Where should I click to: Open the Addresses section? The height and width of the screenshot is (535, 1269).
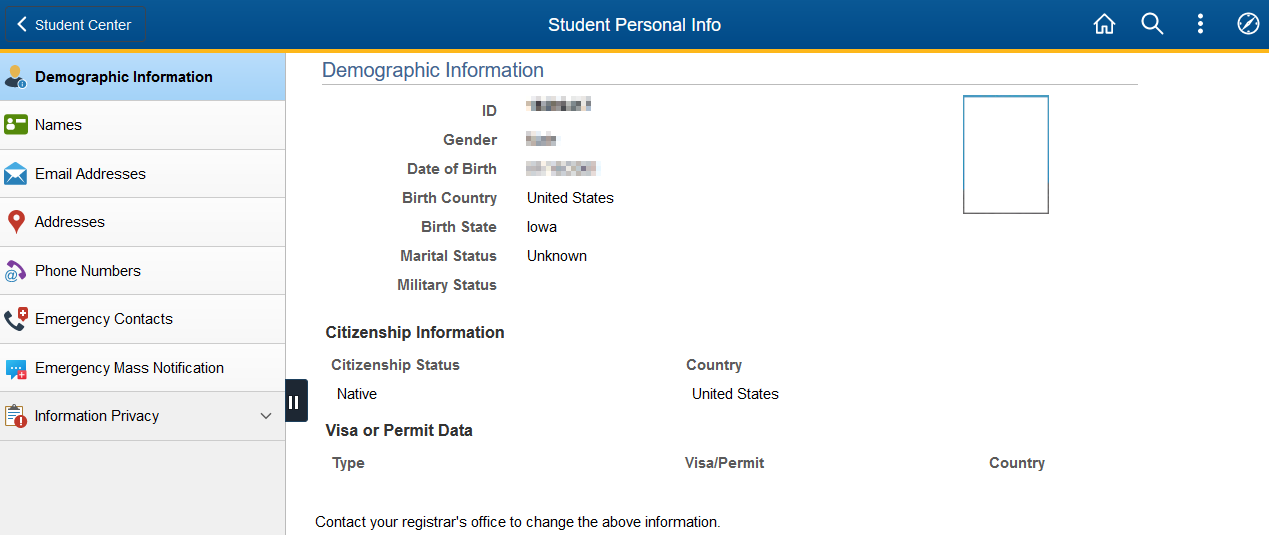pyautogui.click(x=70, y=222)
